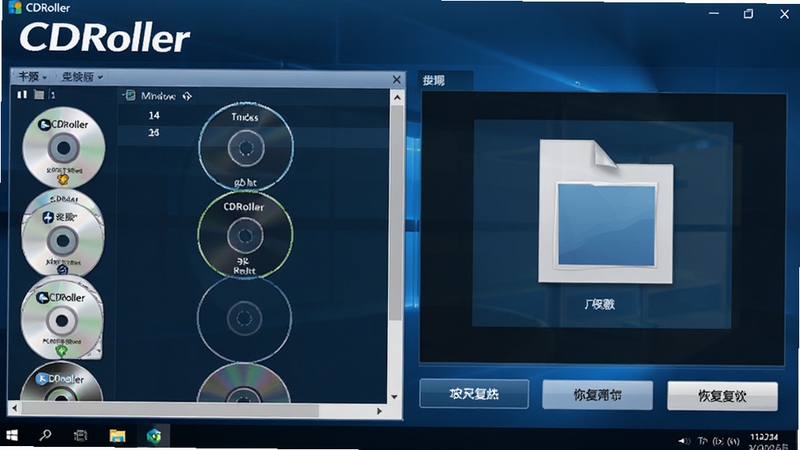Minimize the CDRoller window

pos(714,13)
